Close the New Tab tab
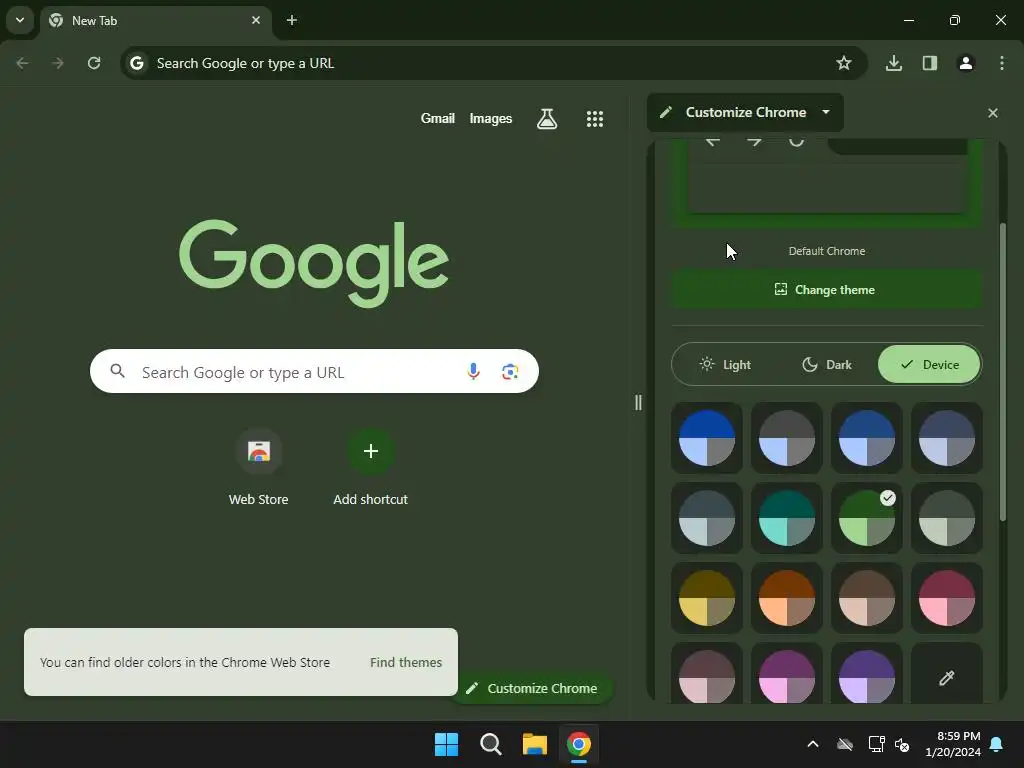 pos(256,20)
